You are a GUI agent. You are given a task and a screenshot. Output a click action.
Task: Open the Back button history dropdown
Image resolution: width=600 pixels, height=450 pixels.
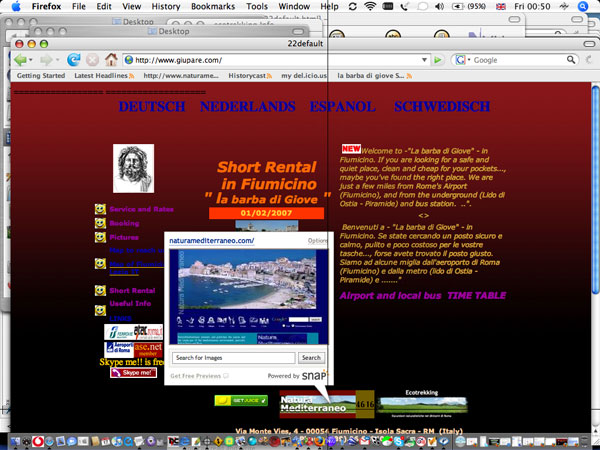[x=31, y=60]
